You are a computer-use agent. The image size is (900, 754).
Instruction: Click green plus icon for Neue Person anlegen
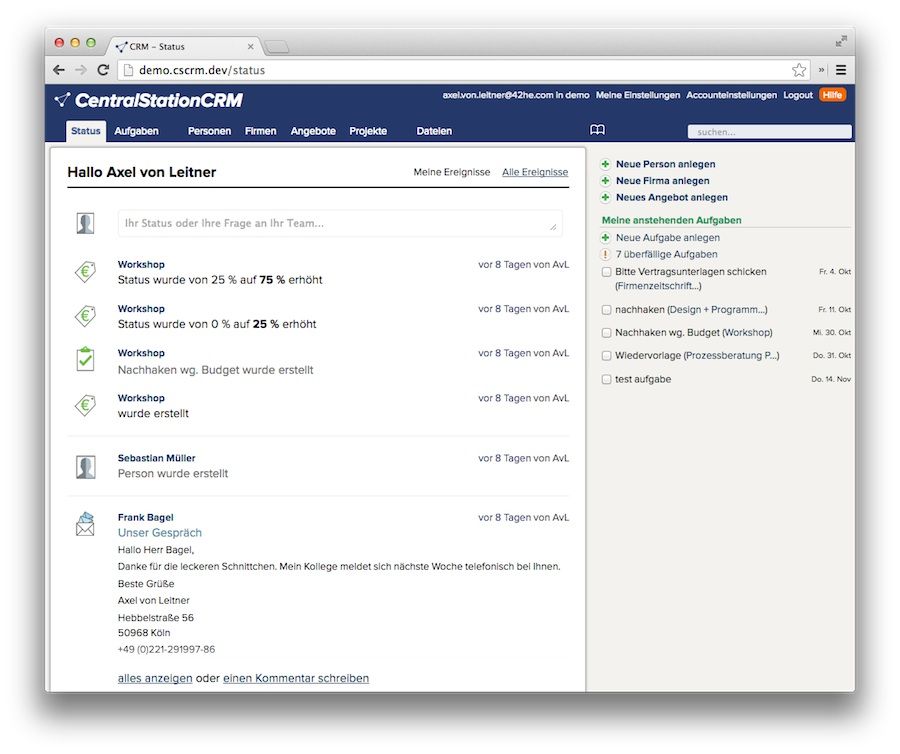pos(606,164)
